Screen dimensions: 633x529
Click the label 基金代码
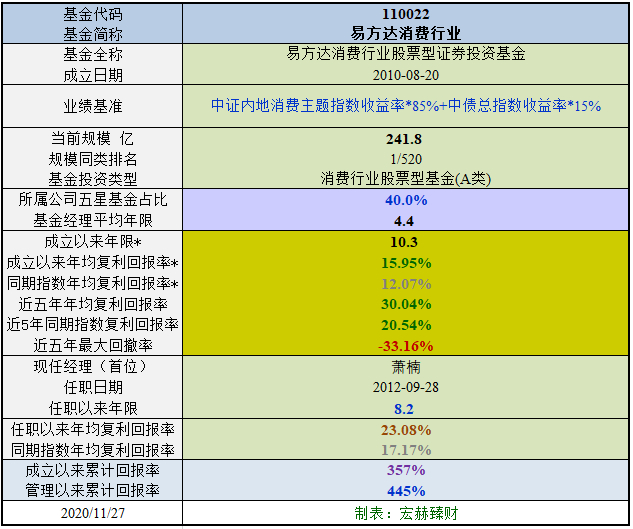tap(93, 15)
